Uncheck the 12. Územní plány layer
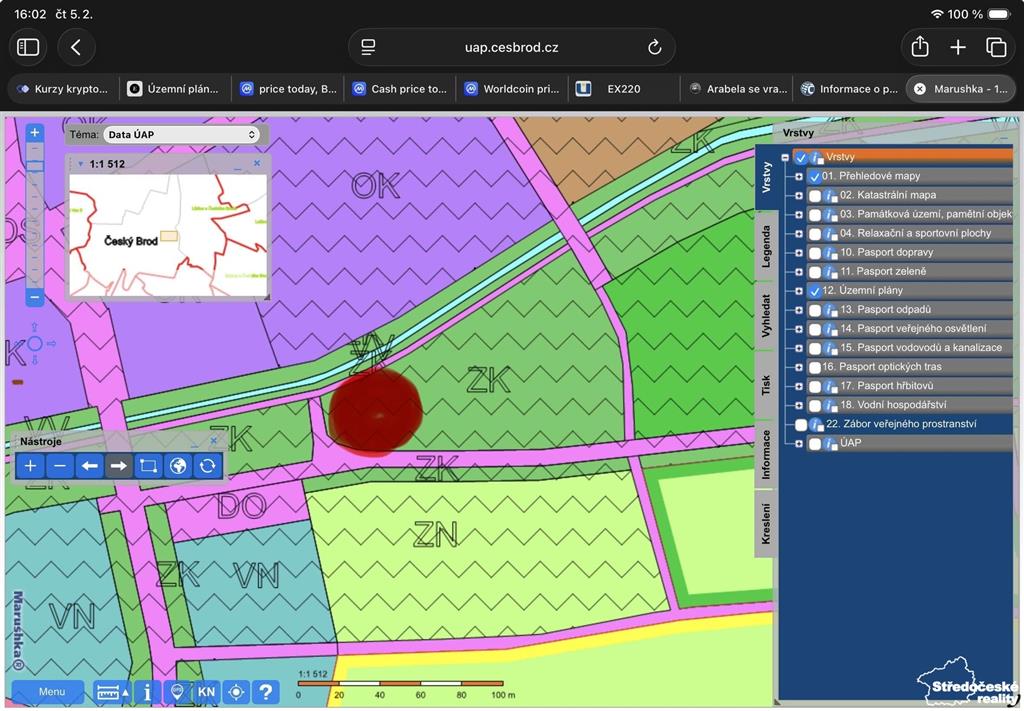1024x711 pixels. 814,291
